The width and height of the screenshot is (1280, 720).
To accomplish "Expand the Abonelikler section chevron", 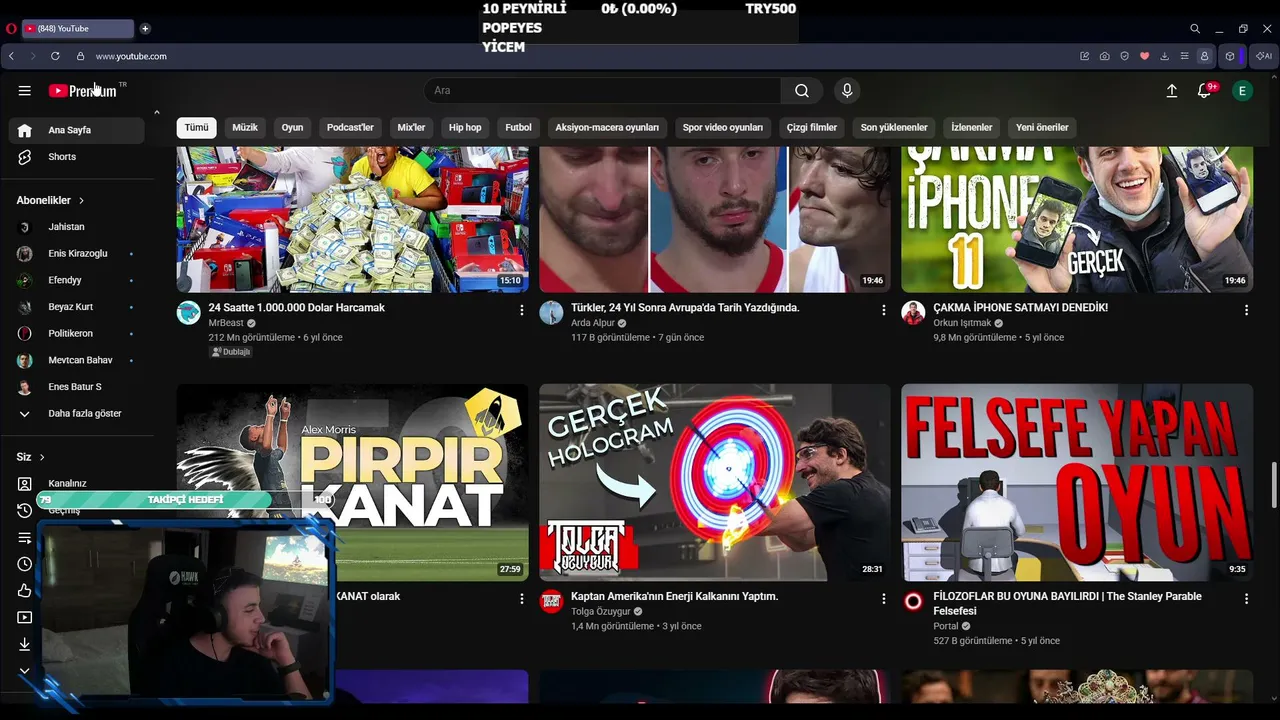I will pos(81,201).
